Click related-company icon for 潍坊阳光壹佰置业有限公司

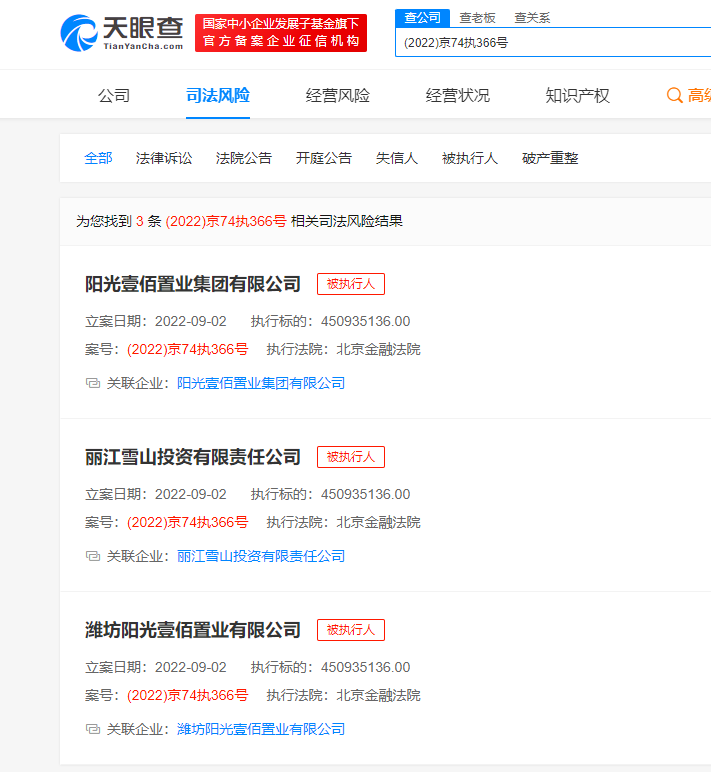tap(93, 729)
